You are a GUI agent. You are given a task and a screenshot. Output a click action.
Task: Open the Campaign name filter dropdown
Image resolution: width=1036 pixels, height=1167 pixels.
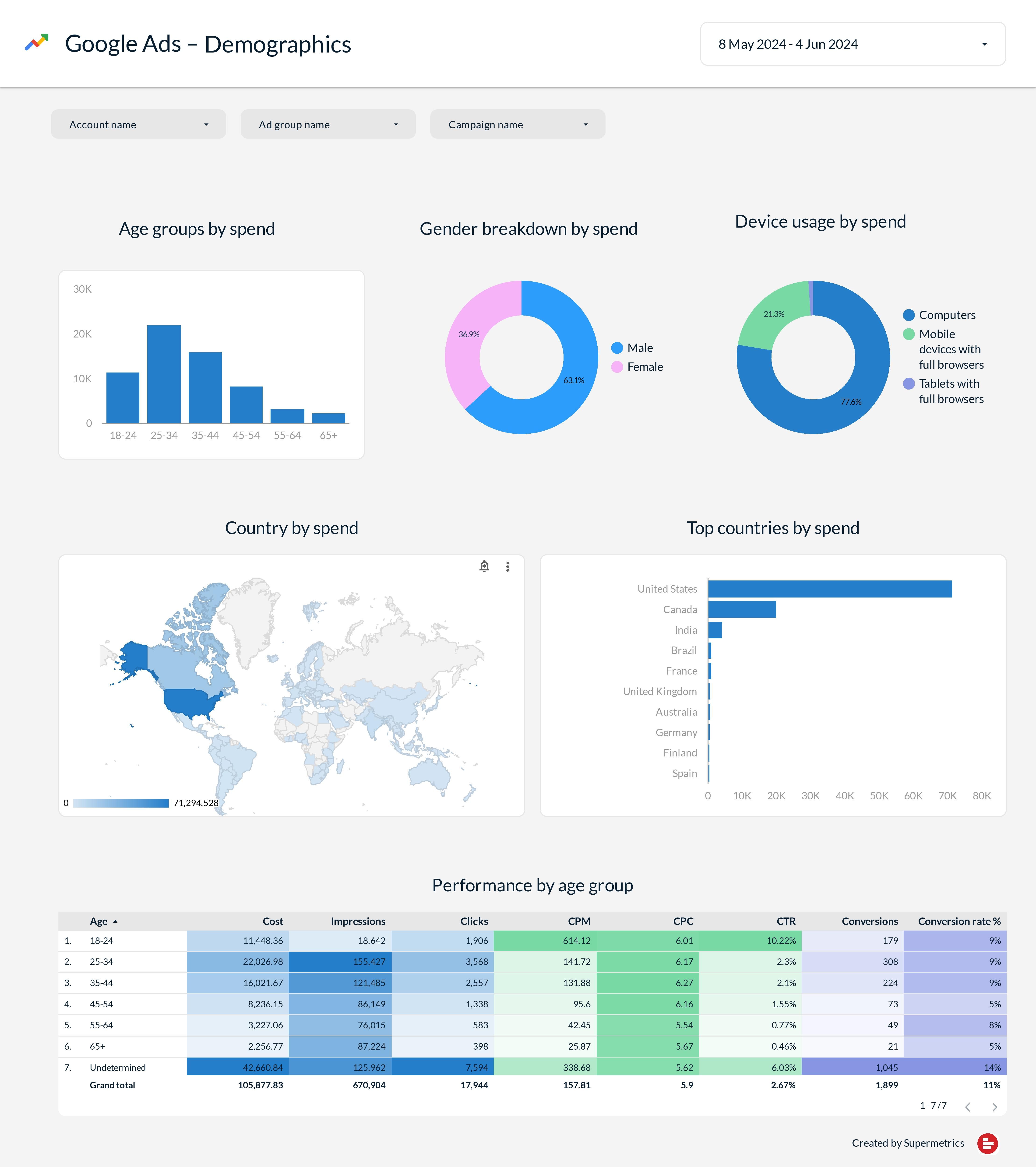(518, 124)
